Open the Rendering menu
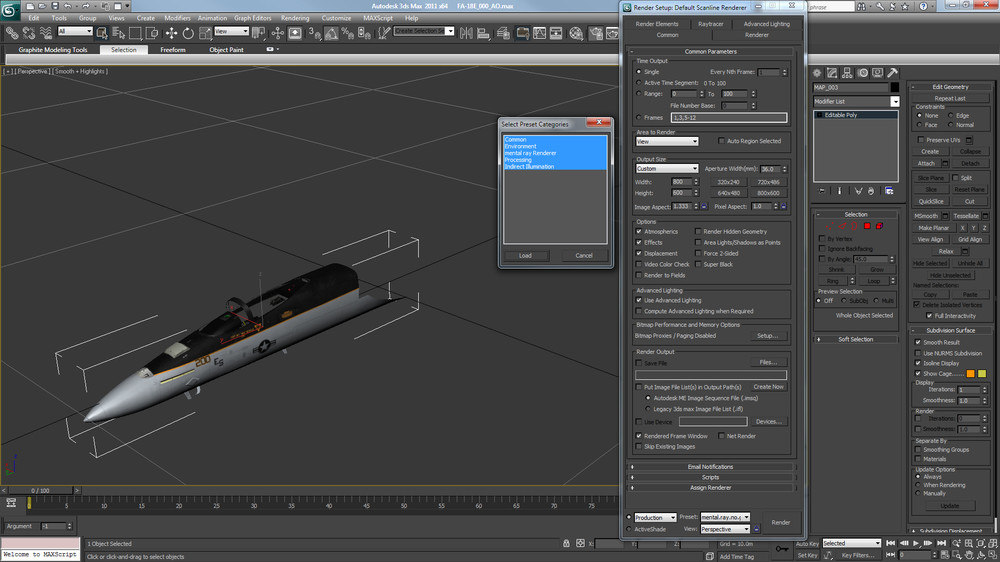This screenshot has height=562, width=1000. pos(295,18)
